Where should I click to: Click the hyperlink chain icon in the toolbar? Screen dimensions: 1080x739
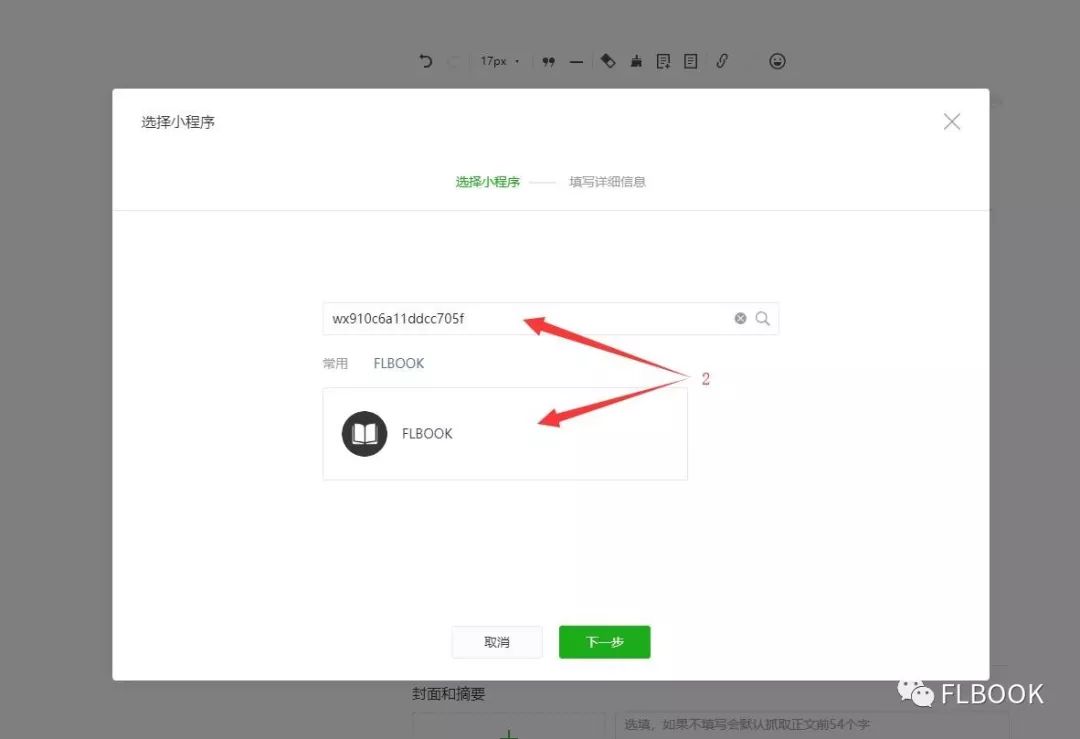[722, 61]
